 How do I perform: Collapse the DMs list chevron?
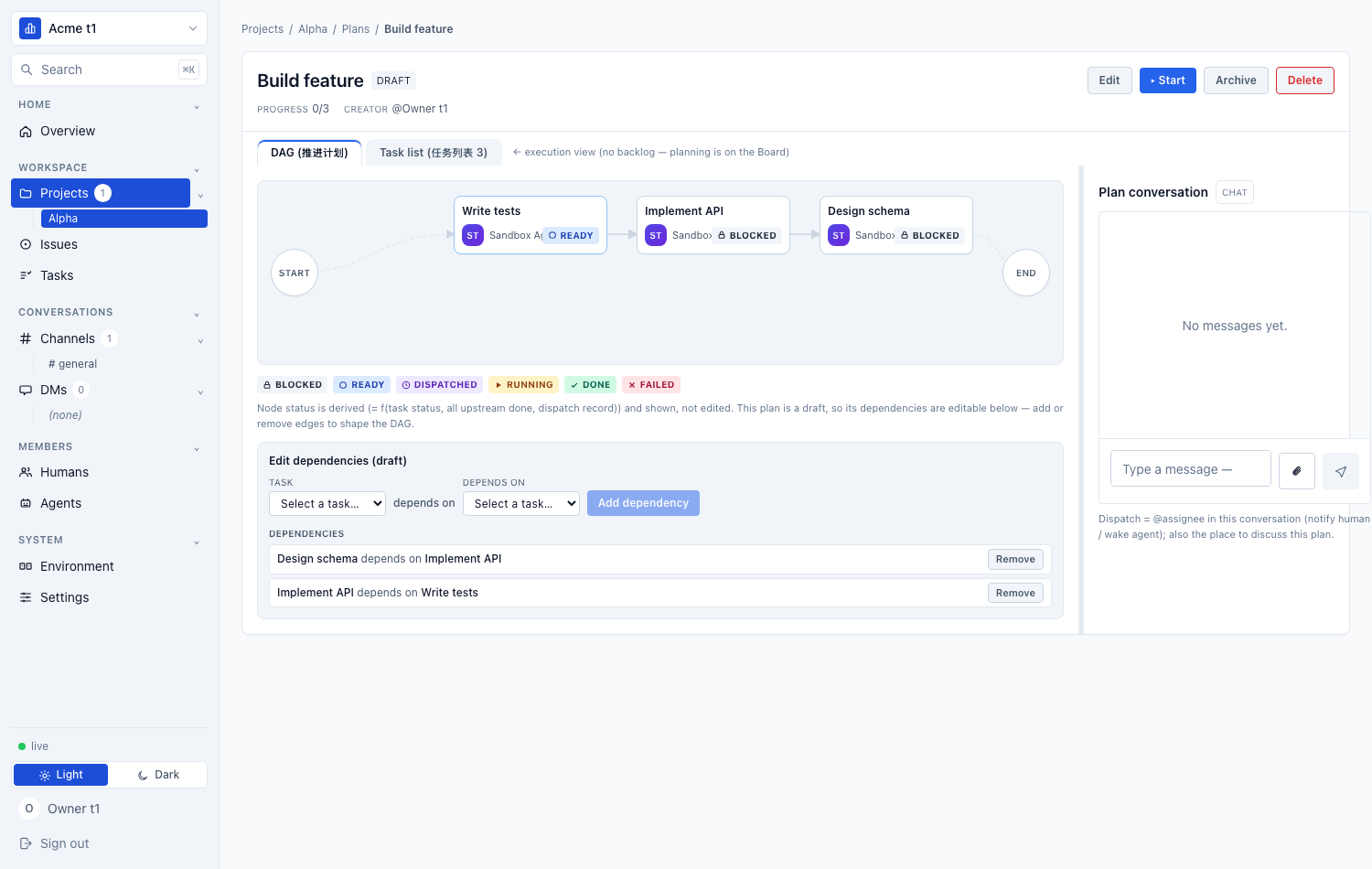coord(200,392)
